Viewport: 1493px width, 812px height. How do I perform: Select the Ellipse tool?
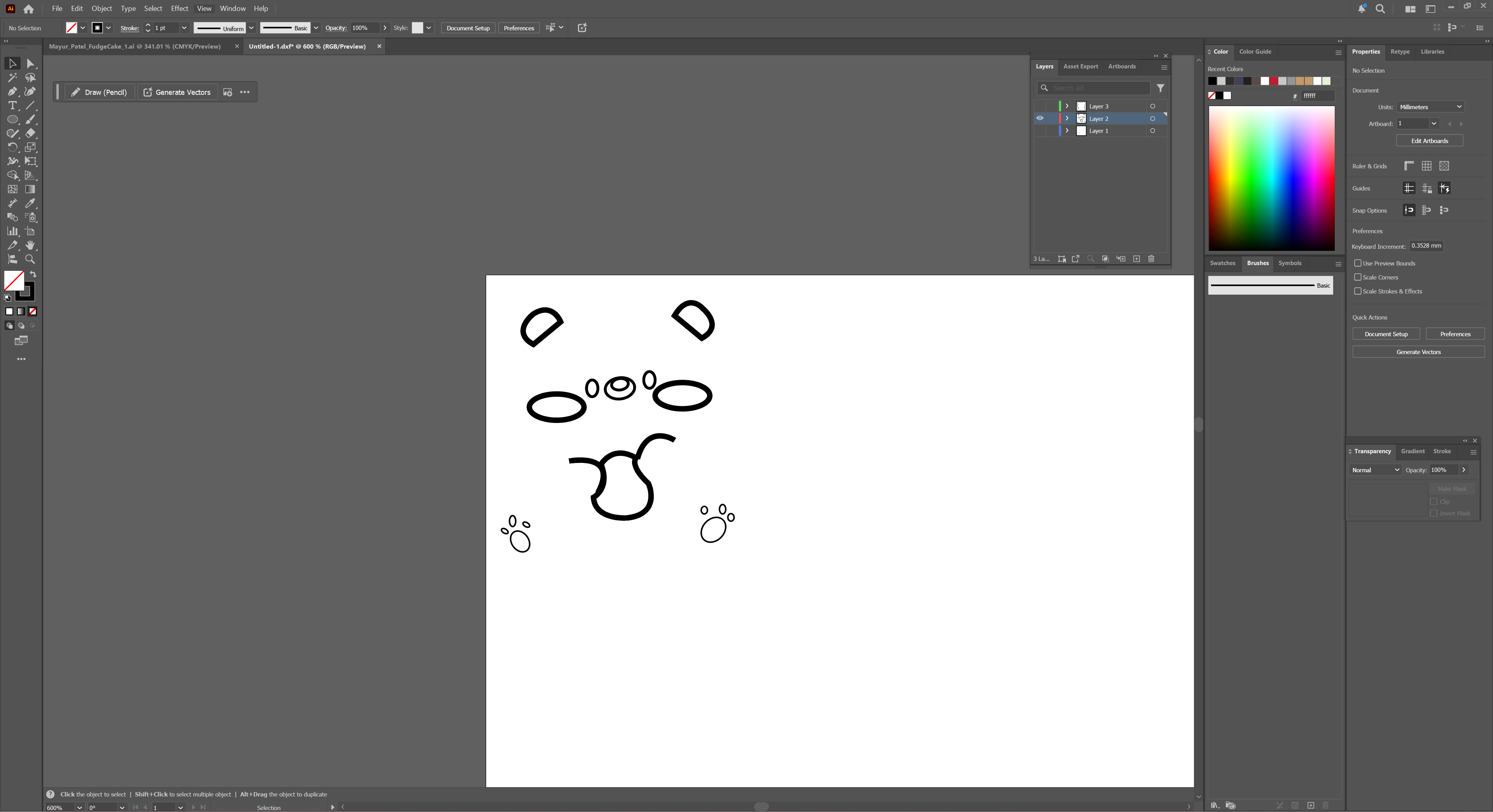tap(12, 119)
